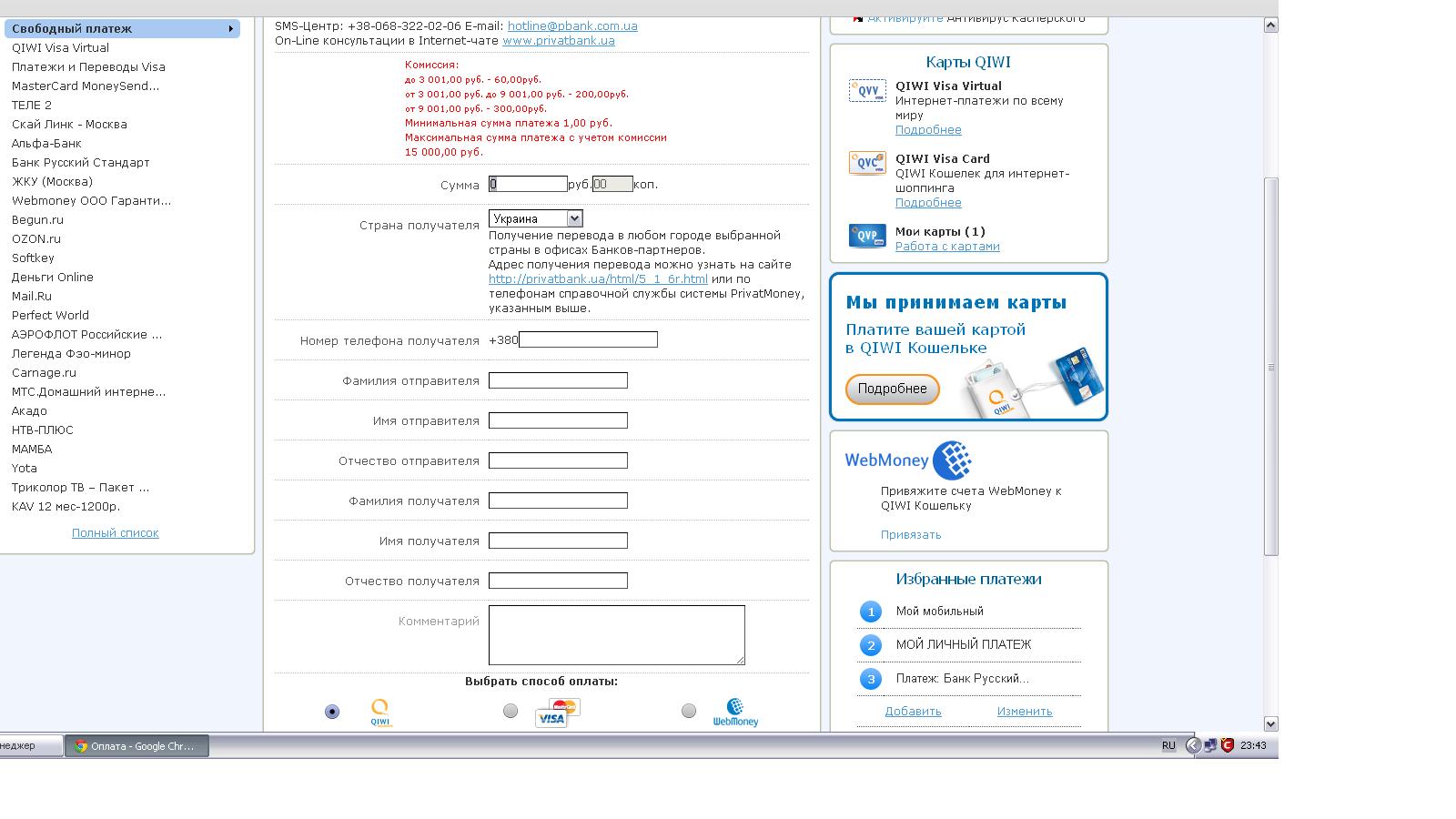The width and height of the screenshot is (1456, 819).
Task: Click the WebMoney logo in sidebar panel
Action: point(908,460)
